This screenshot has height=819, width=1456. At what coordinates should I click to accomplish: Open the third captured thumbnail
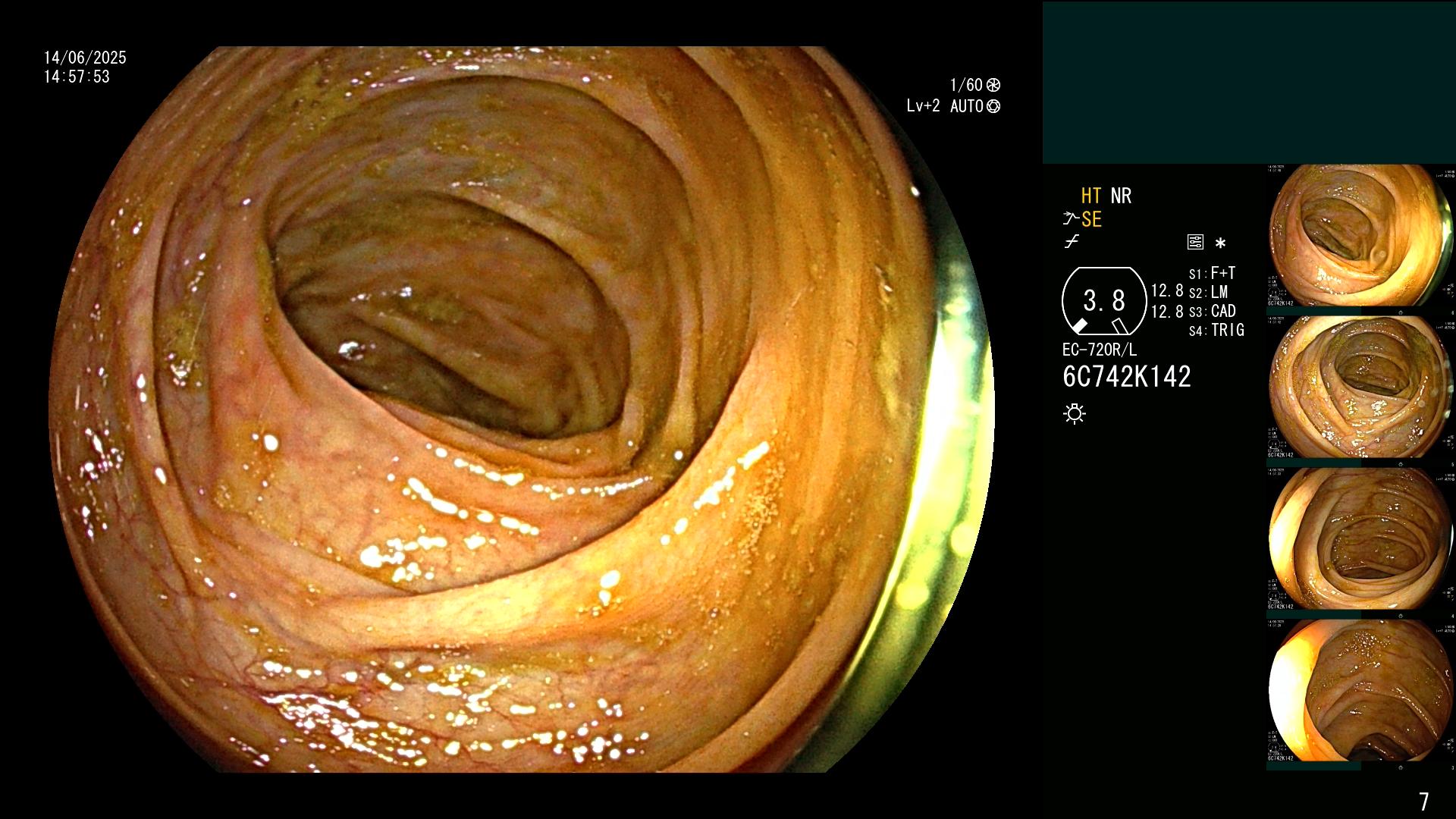[1360, 539]
